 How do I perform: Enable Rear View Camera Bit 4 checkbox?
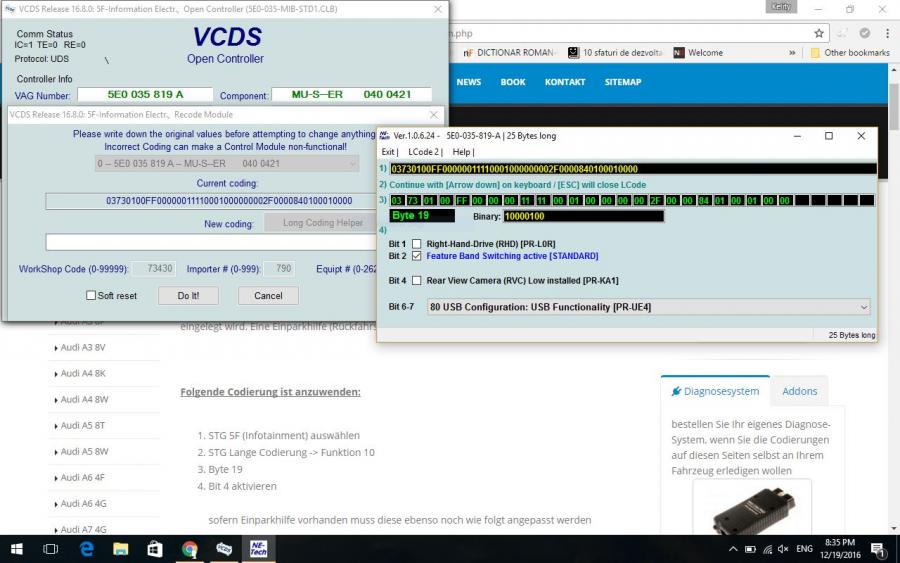(416, 281)
